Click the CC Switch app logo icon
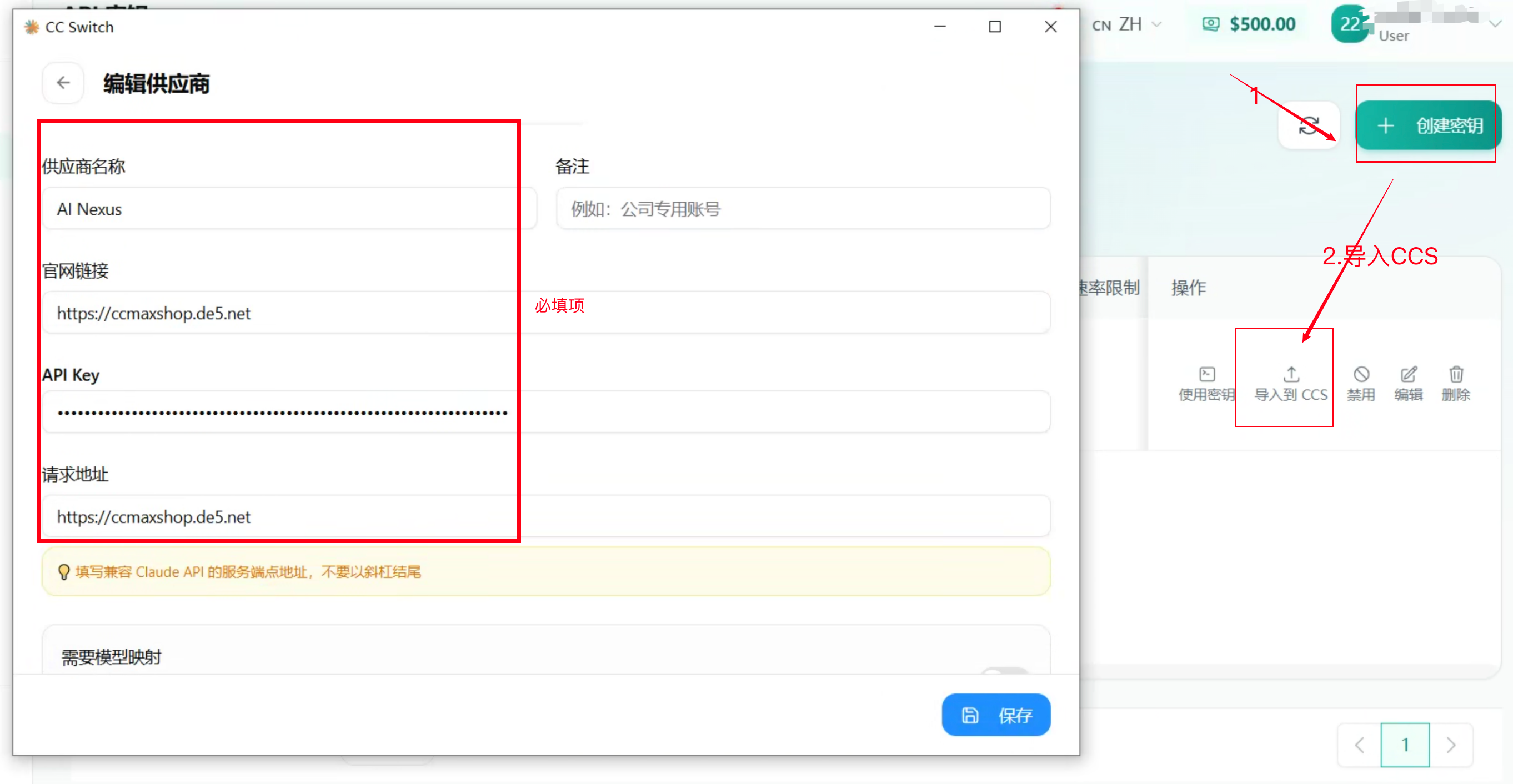Viewport: 1513px width, 784px height. 31,27
